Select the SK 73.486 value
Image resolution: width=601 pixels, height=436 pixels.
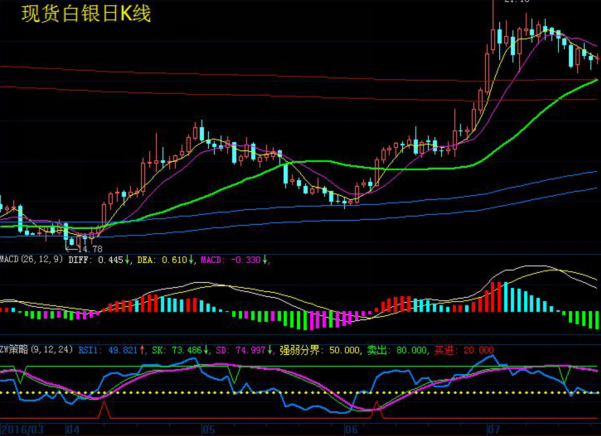click(x=178, y=350)
